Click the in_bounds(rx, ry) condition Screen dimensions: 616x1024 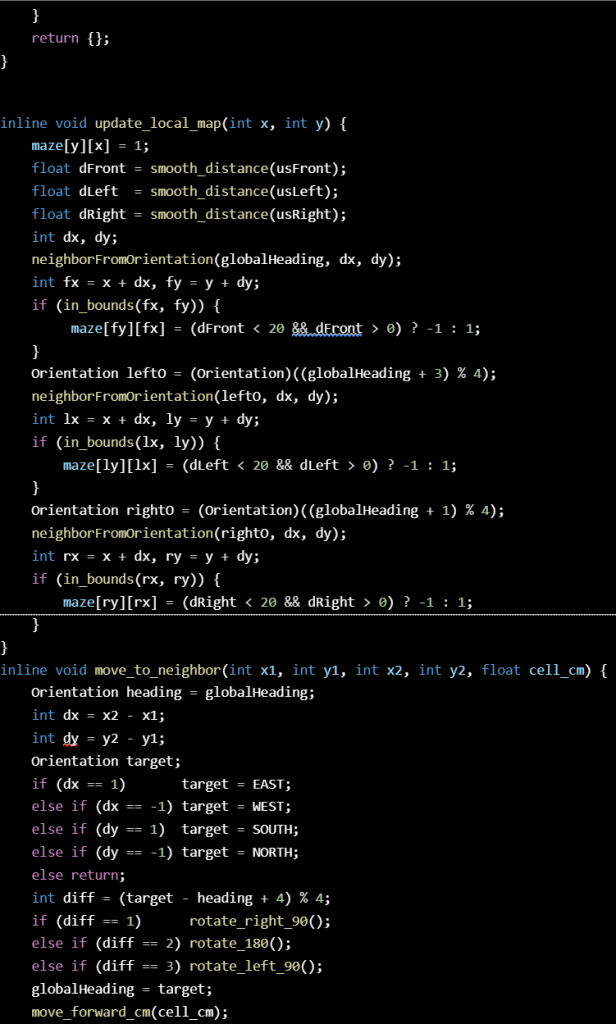110,579
